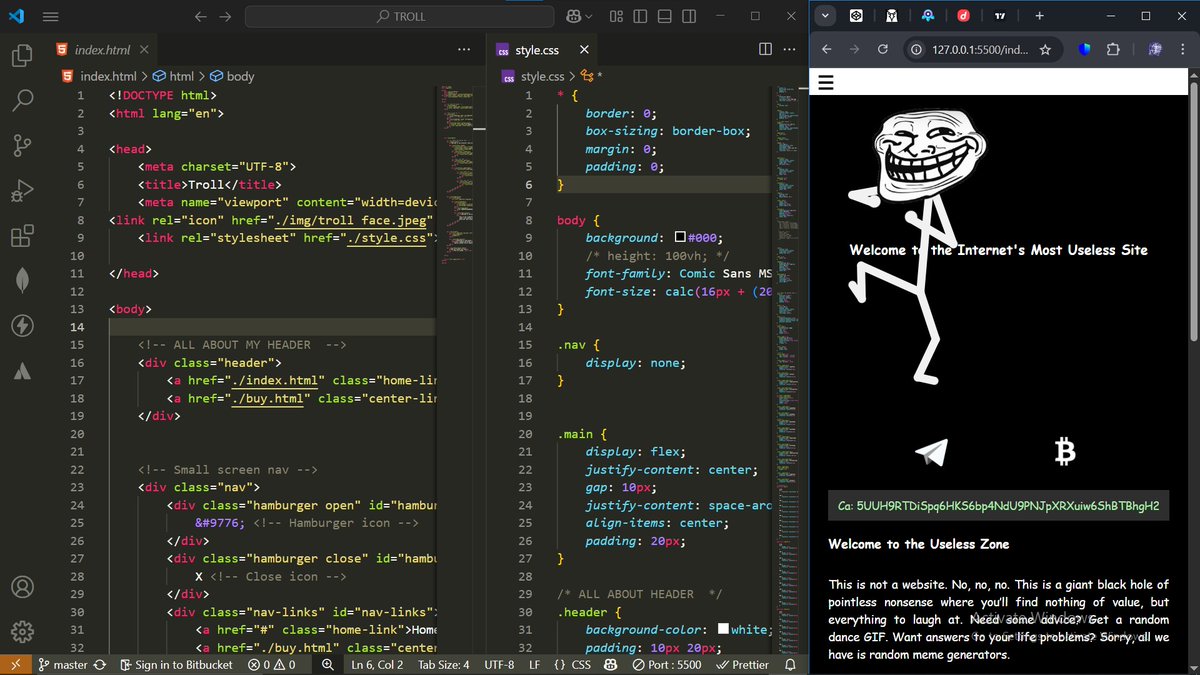The height and width of the screenshot is (675, 1200).
Task: Expand the Copilot dropdown arrow in title bar
Action: coord(589,16)
